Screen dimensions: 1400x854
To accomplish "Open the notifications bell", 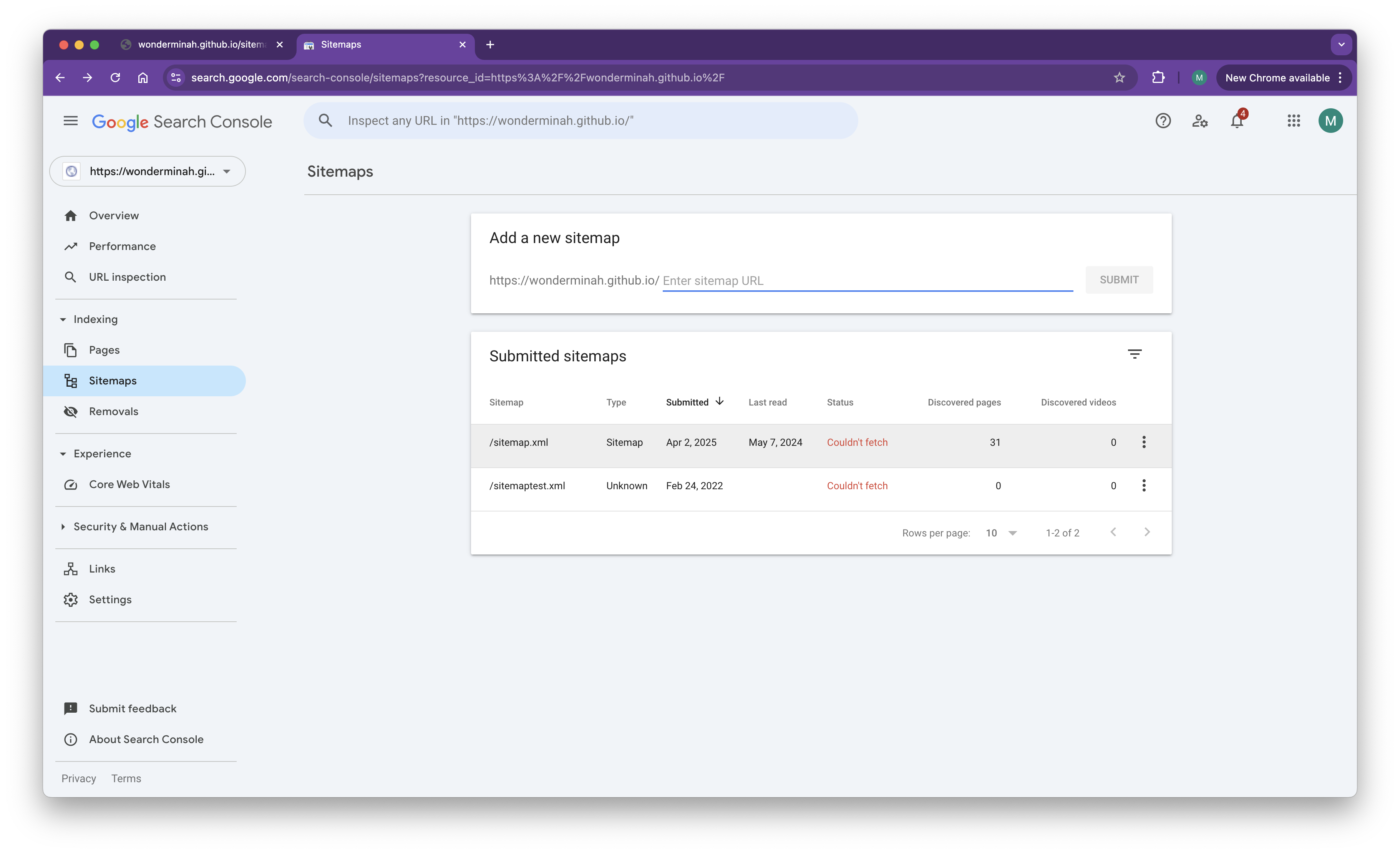I will (x=1237, y=121).
